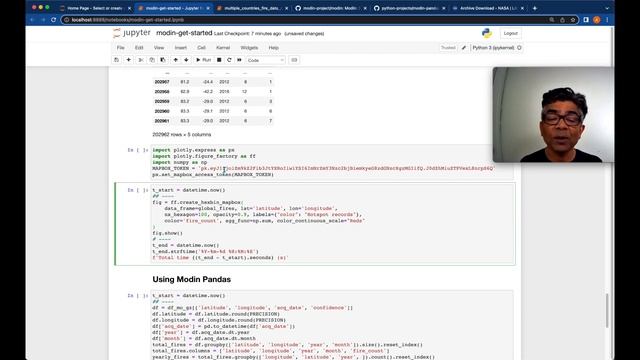Image resolution: width=640 pixels, height=360 pixels.
Task: Copy selected cells using the toolbar icon
Action: [x=152, y=60]
